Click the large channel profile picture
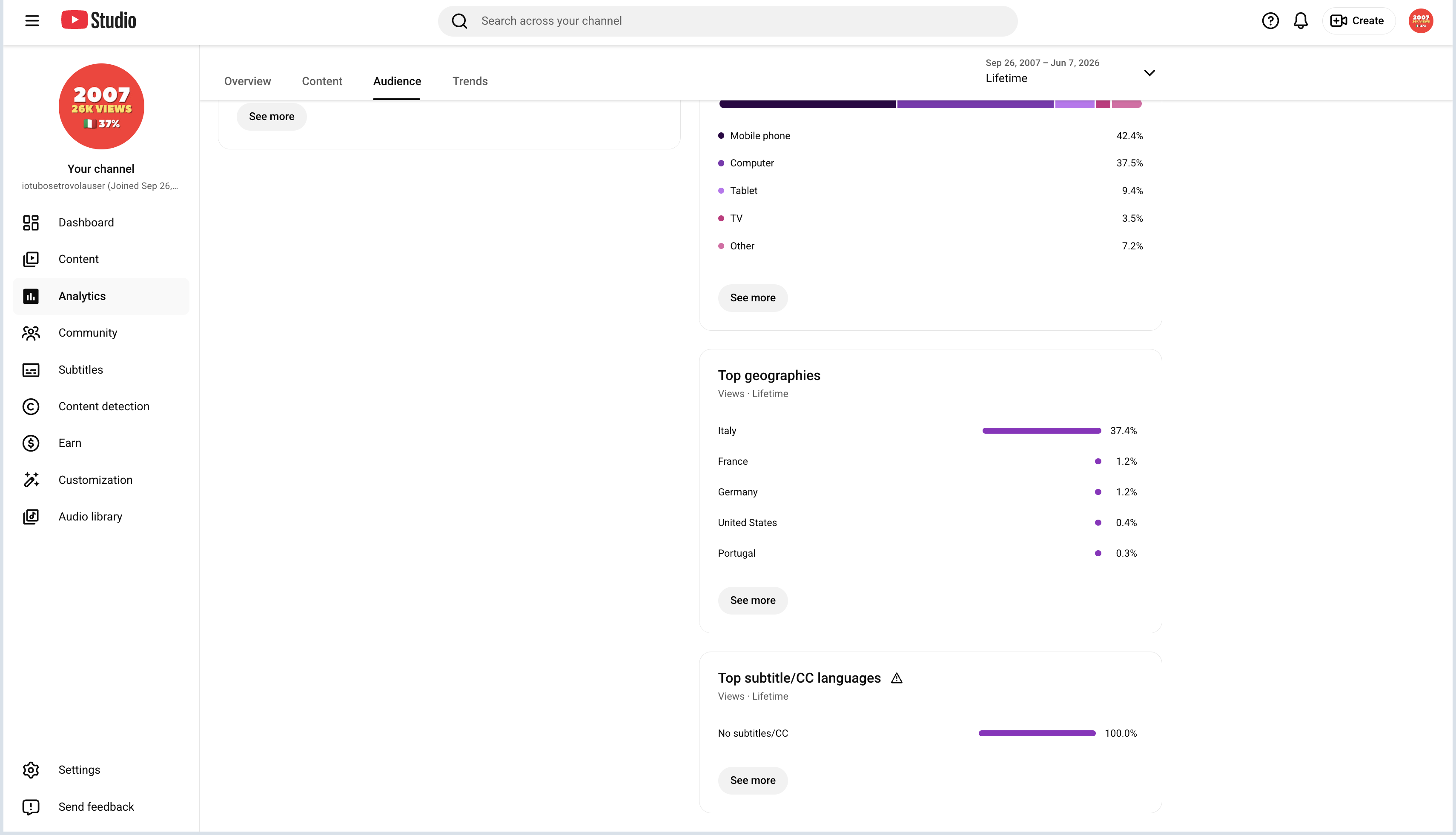This screenshot has width=1456, height=835. (102, 106)
